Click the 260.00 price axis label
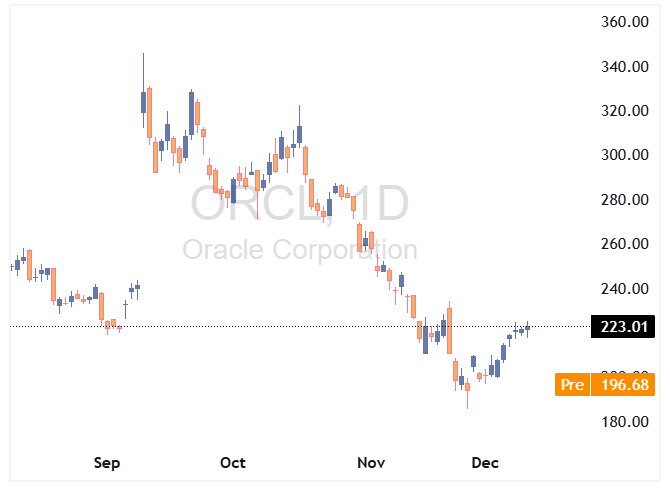Image resolution: width=670 pixels, height=500 pixels. coord(628,244)
